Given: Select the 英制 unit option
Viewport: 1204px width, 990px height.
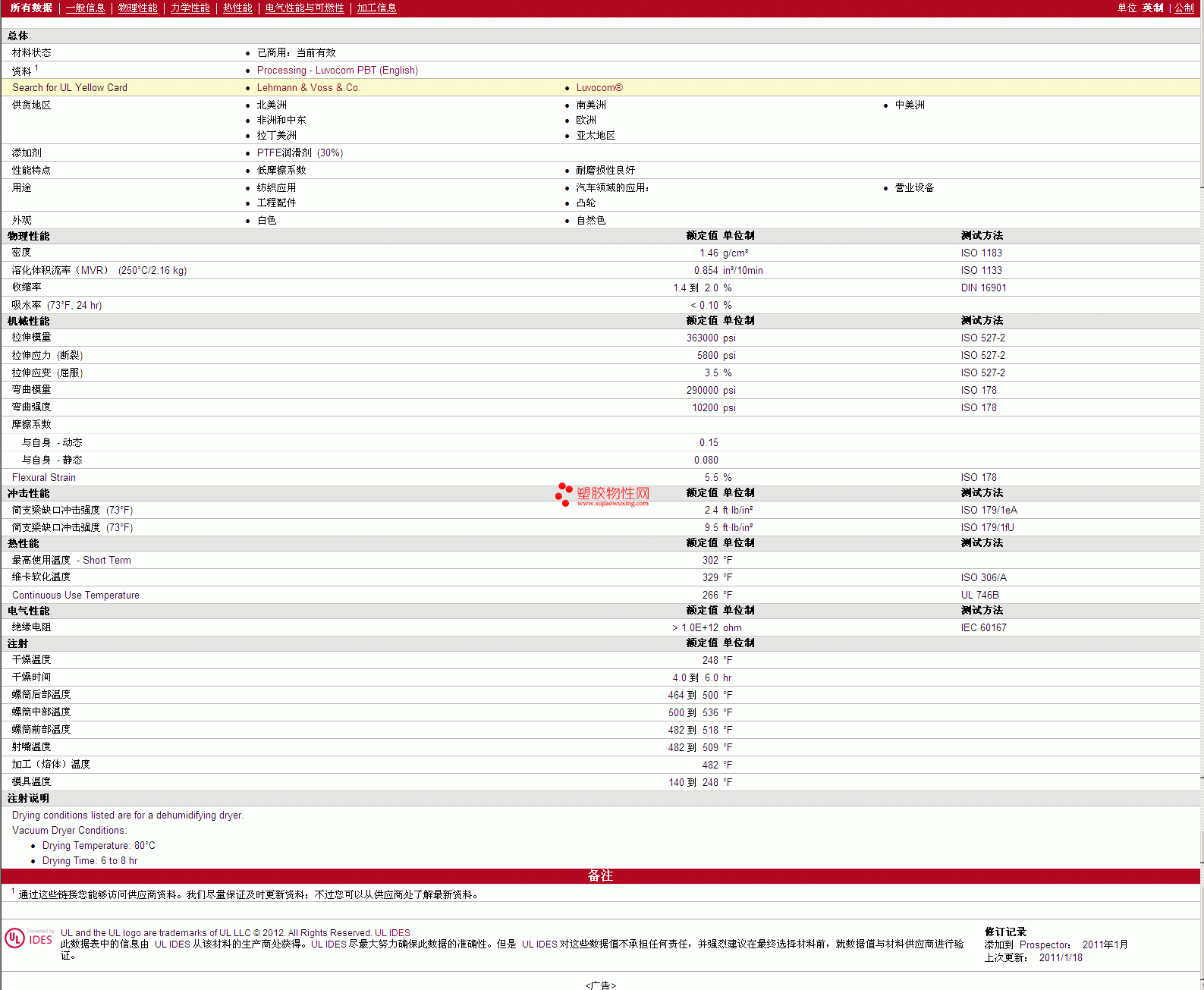Looking at the screenshot, I should click(x=1152, y=8).
